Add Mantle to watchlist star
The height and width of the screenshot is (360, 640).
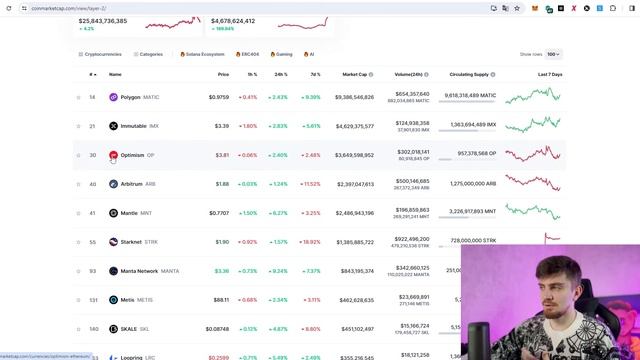[78, 213]
